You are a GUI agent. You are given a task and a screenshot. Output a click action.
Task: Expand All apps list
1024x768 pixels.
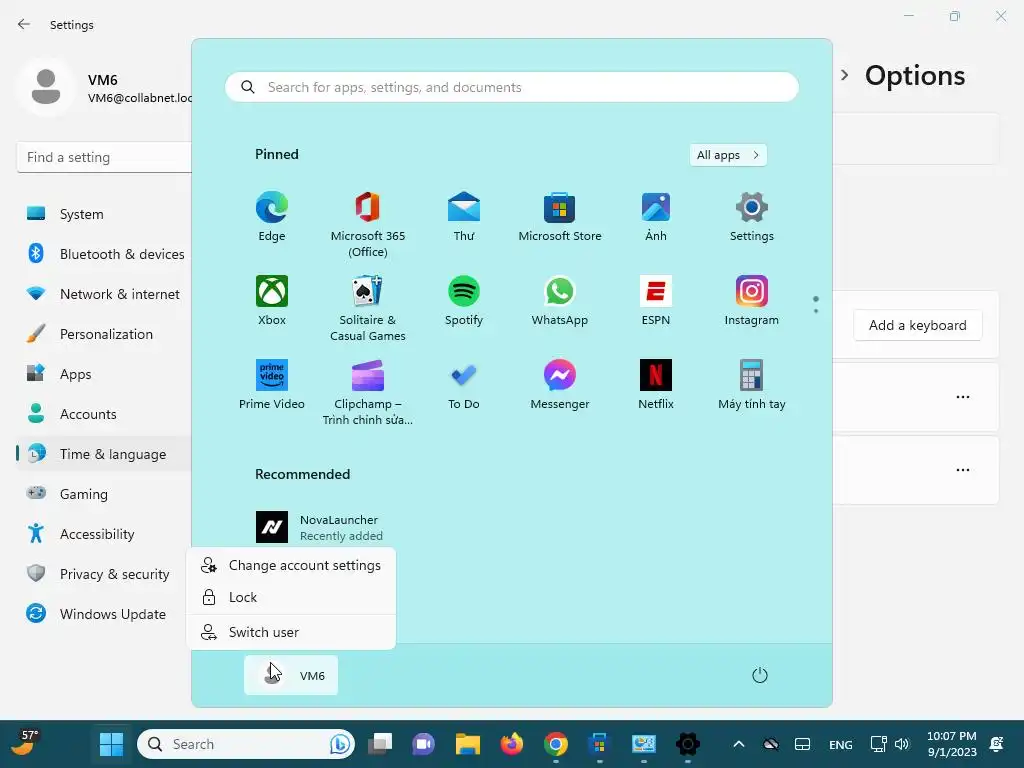(728, 155)
